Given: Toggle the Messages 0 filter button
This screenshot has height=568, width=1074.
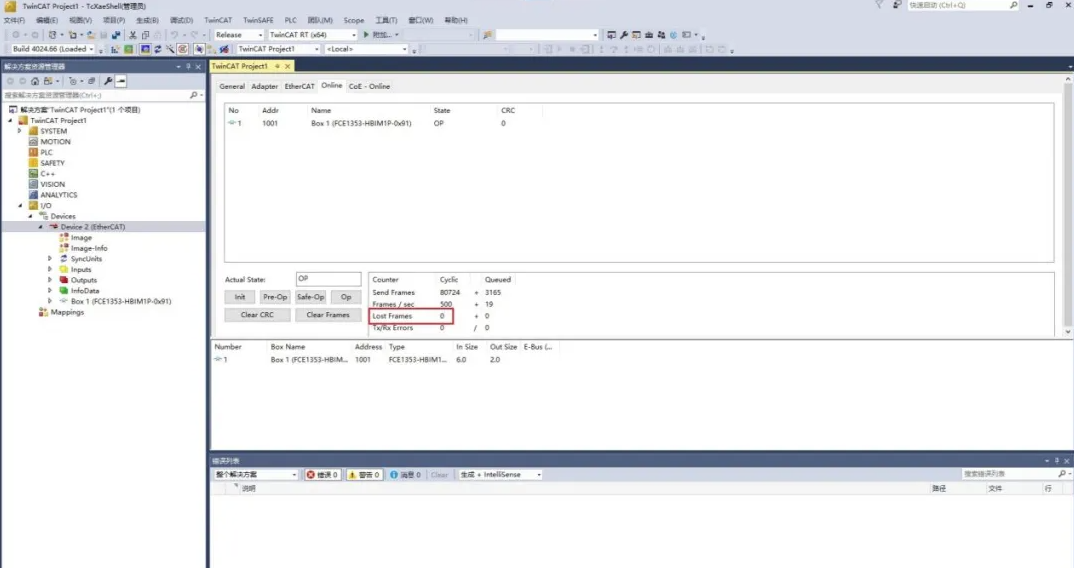Looking at the screenshot, I should click(x=405, y=475).
